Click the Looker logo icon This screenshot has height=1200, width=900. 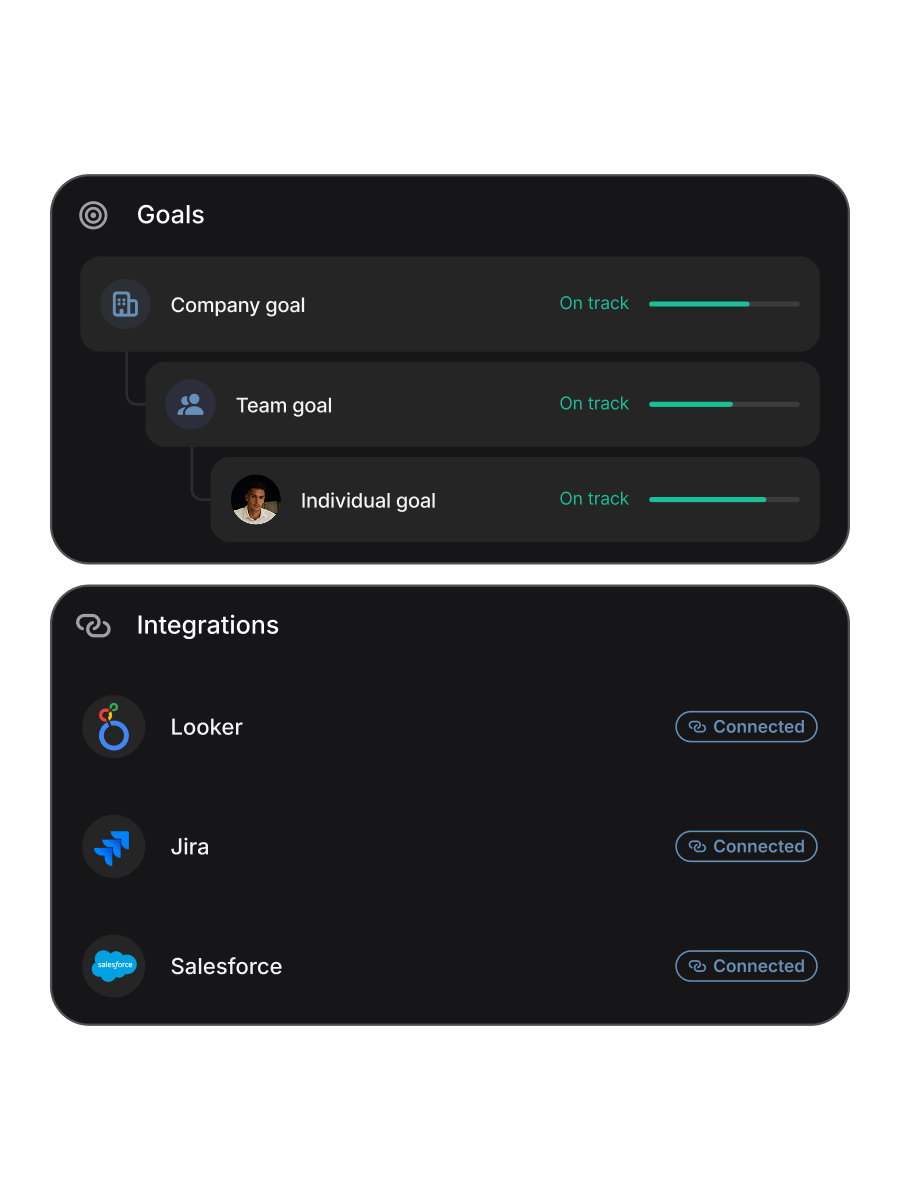pyautogui.click(x=113, y=727)
